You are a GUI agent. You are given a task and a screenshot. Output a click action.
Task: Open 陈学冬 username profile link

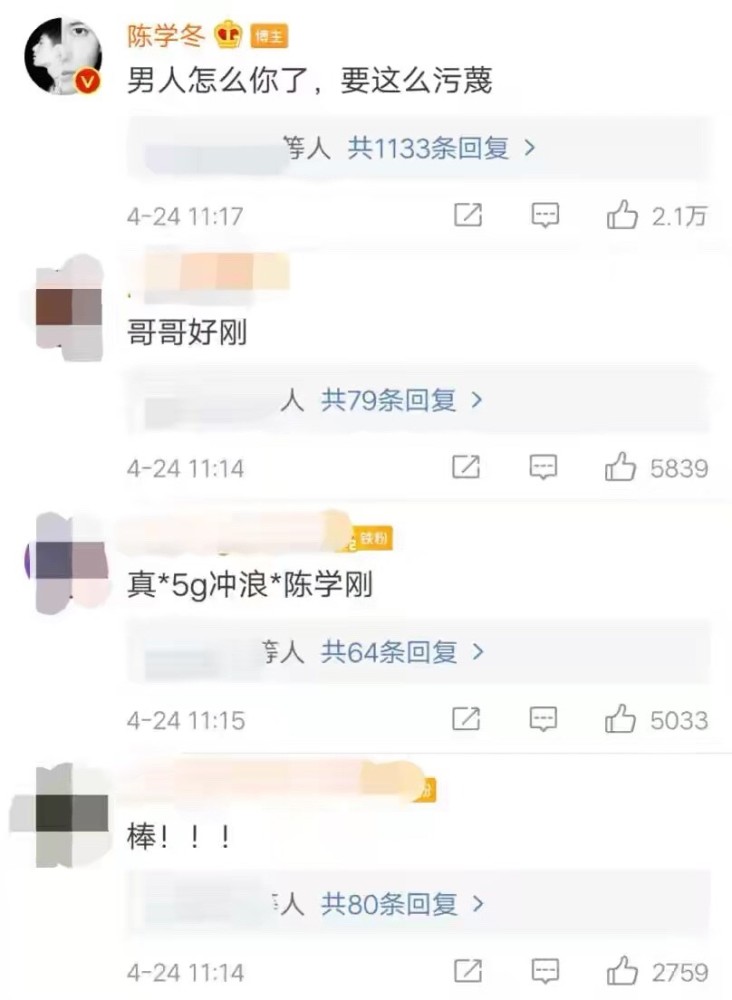(166, 35)
